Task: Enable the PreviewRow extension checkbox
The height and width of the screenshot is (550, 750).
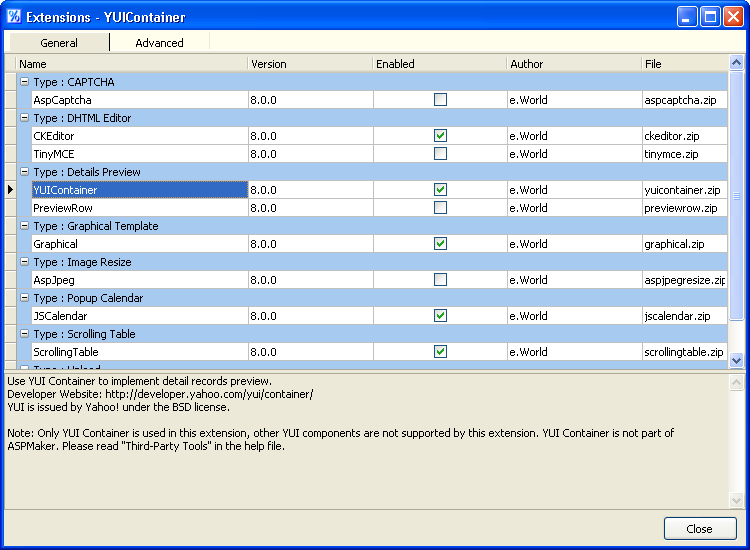Action: (440, 208)
